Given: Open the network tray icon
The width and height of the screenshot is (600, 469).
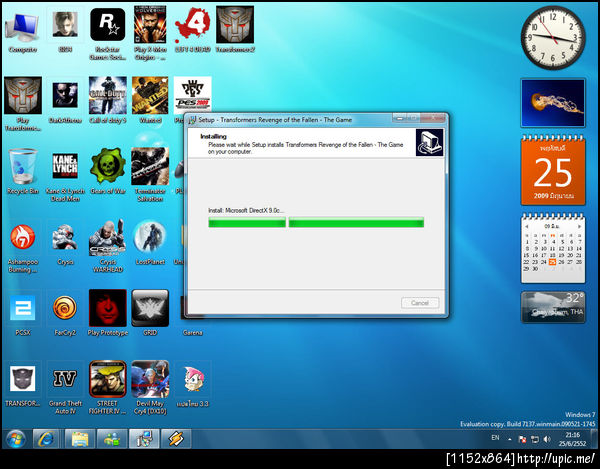Looking at the screenshot, I should click(x=535, y=439).
